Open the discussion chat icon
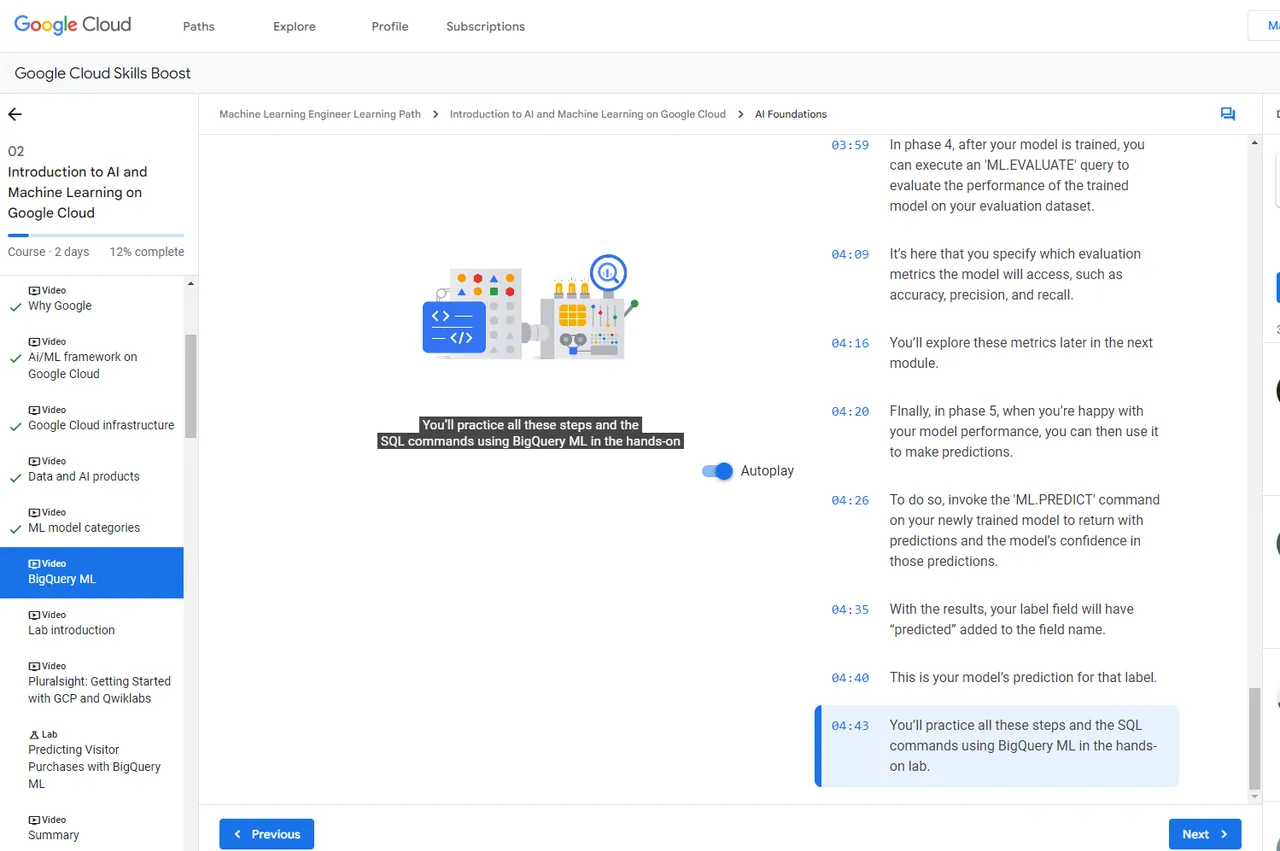Screen dimensions: 1280x851 tap(1228, 114)
